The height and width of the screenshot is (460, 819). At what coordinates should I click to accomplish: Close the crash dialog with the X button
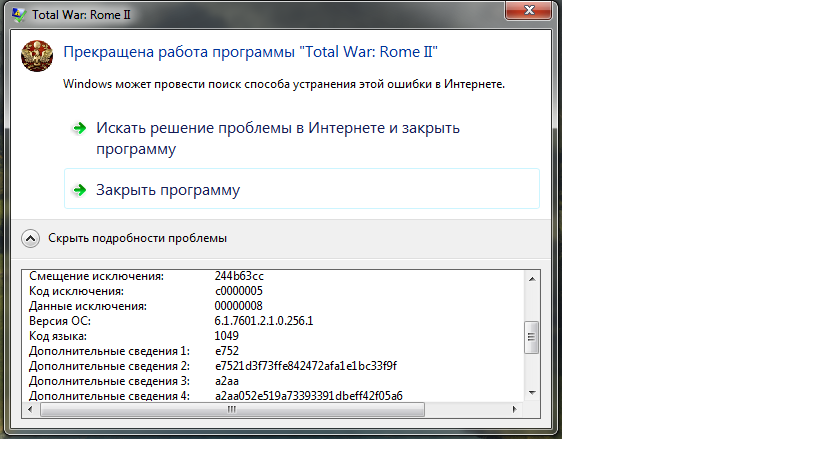(x=529, y=10)
